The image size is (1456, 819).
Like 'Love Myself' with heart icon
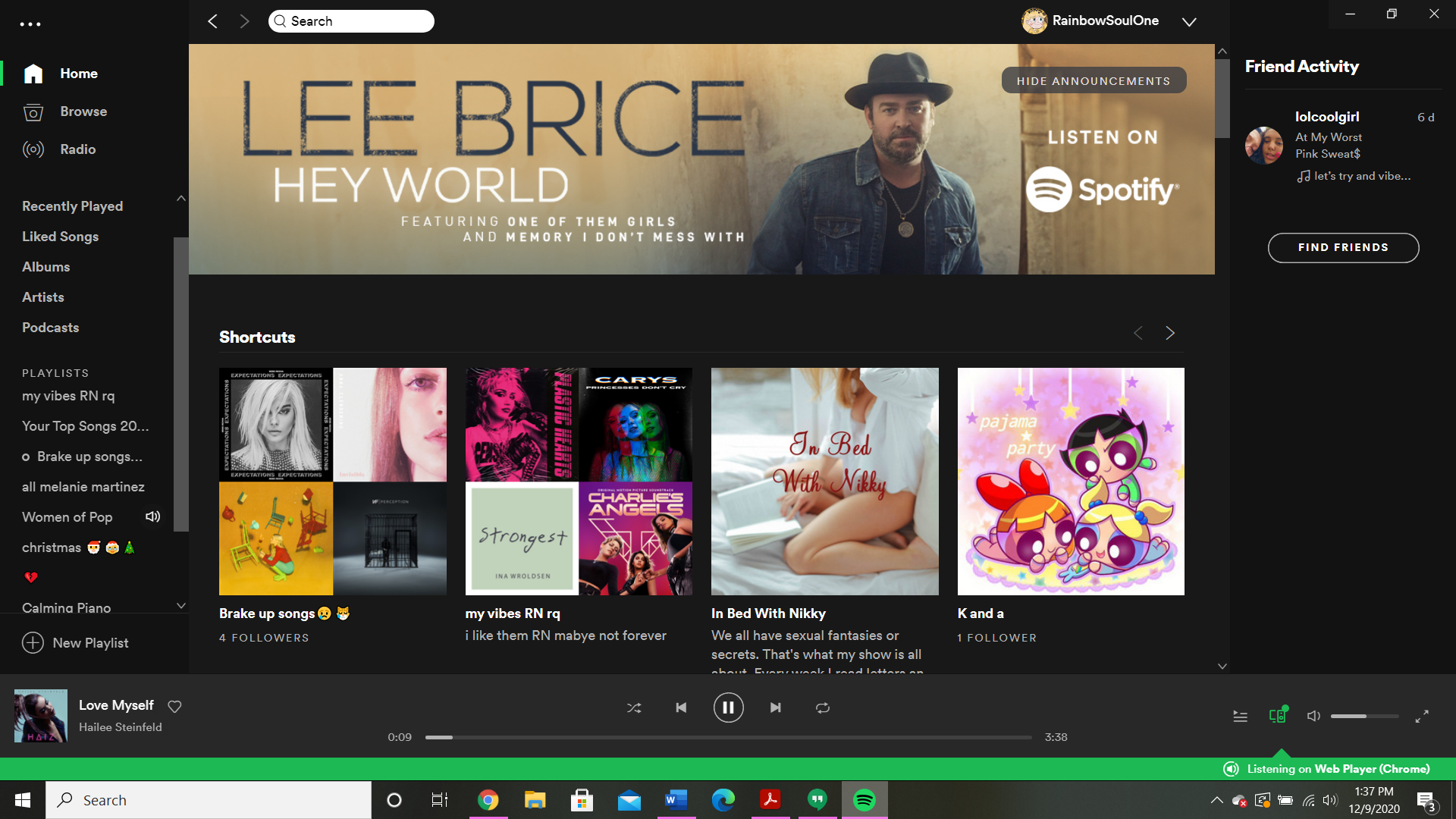pyautogui.click(x=174, y=707)
